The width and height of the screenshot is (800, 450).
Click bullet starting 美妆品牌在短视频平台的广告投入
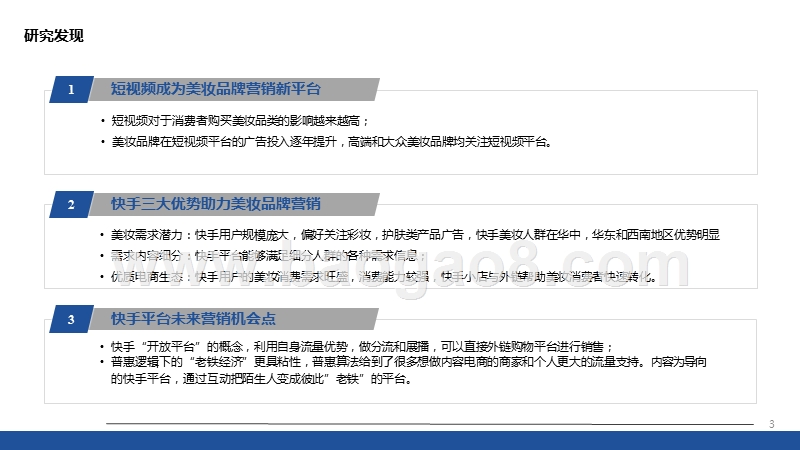pyautogui.click(x=332, y=142)
